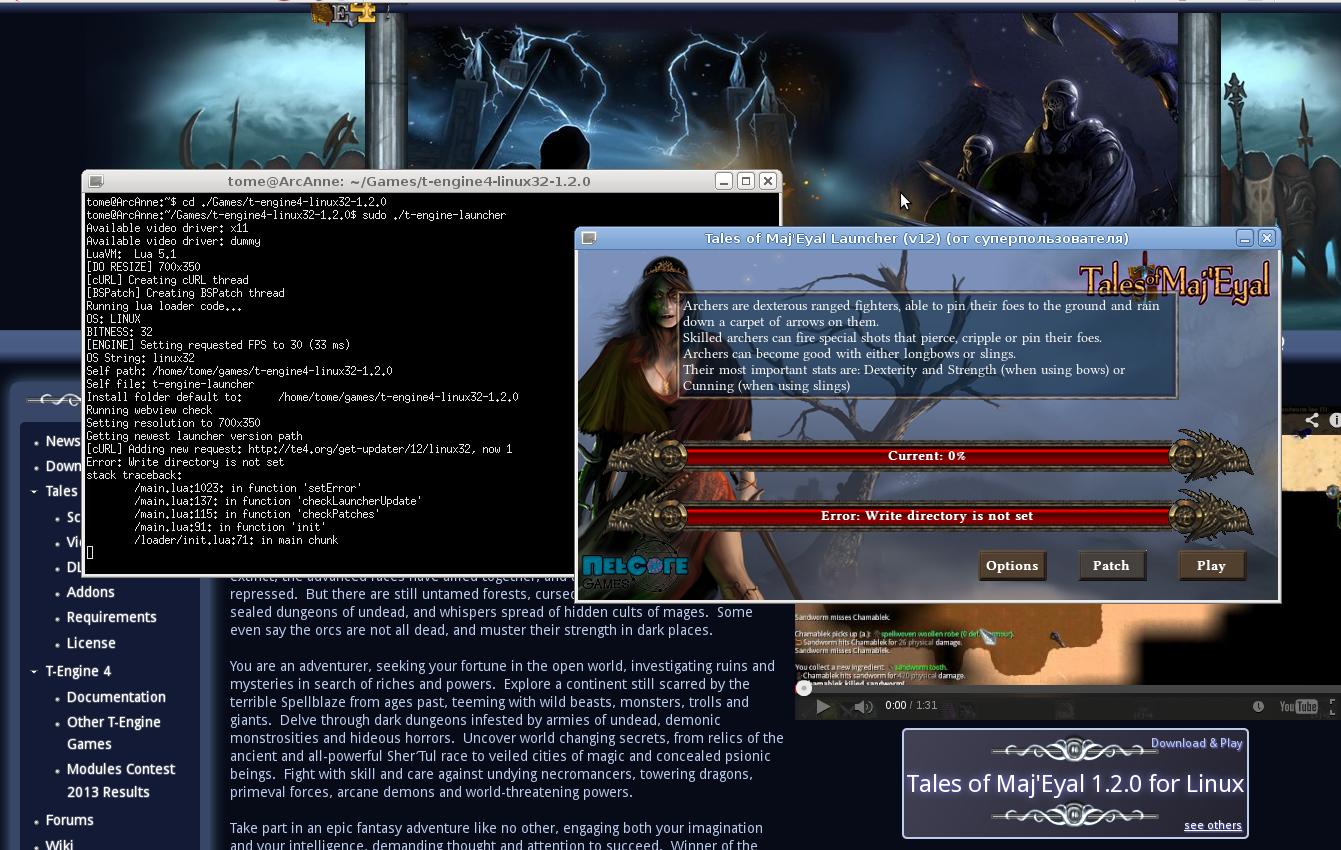1341x850 pixels.
Task: Start the YouTube video with the play icon
Action: click(823, 706)
